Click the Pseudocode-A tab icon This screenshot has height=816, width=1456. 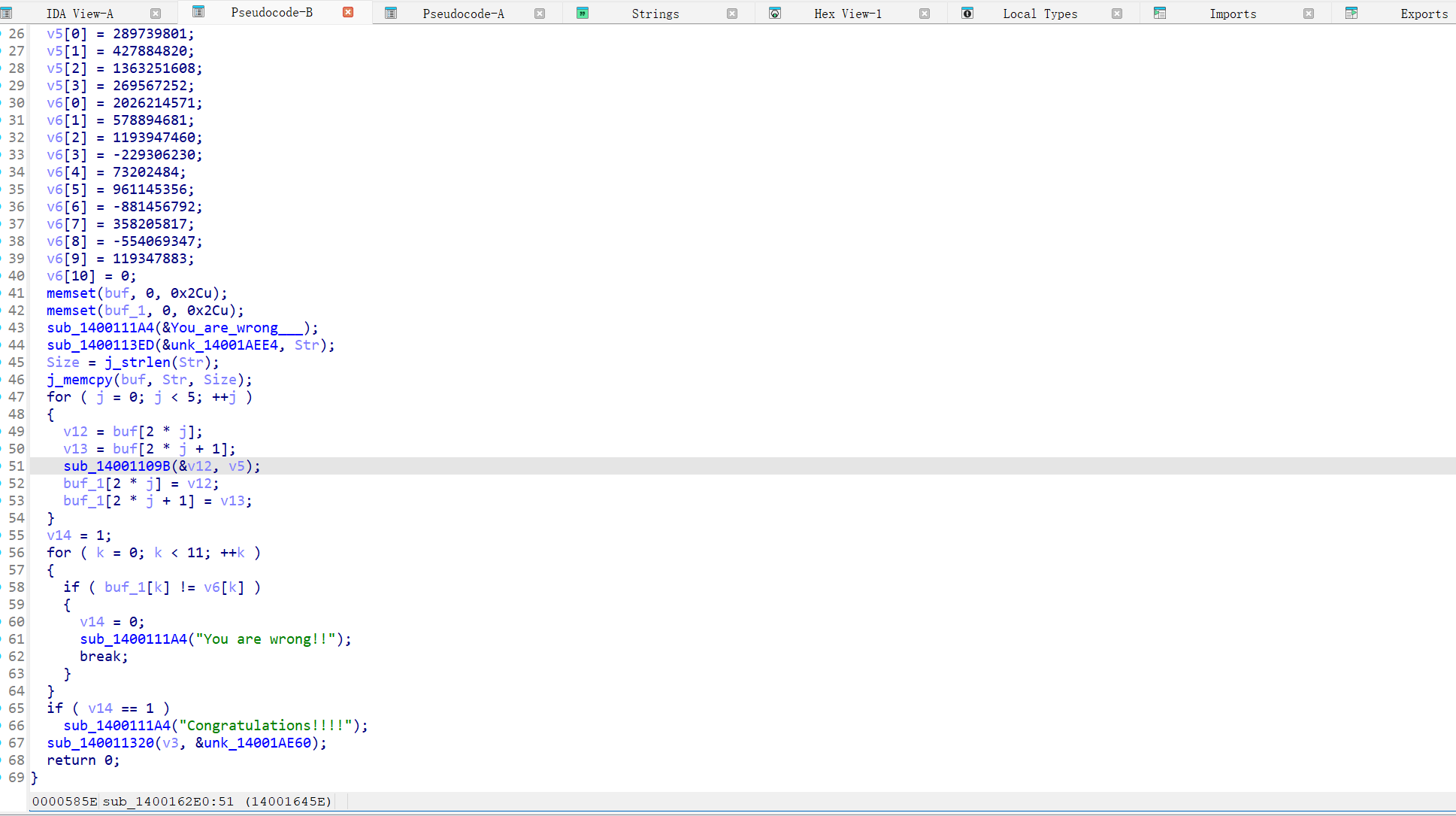[391, 13]
